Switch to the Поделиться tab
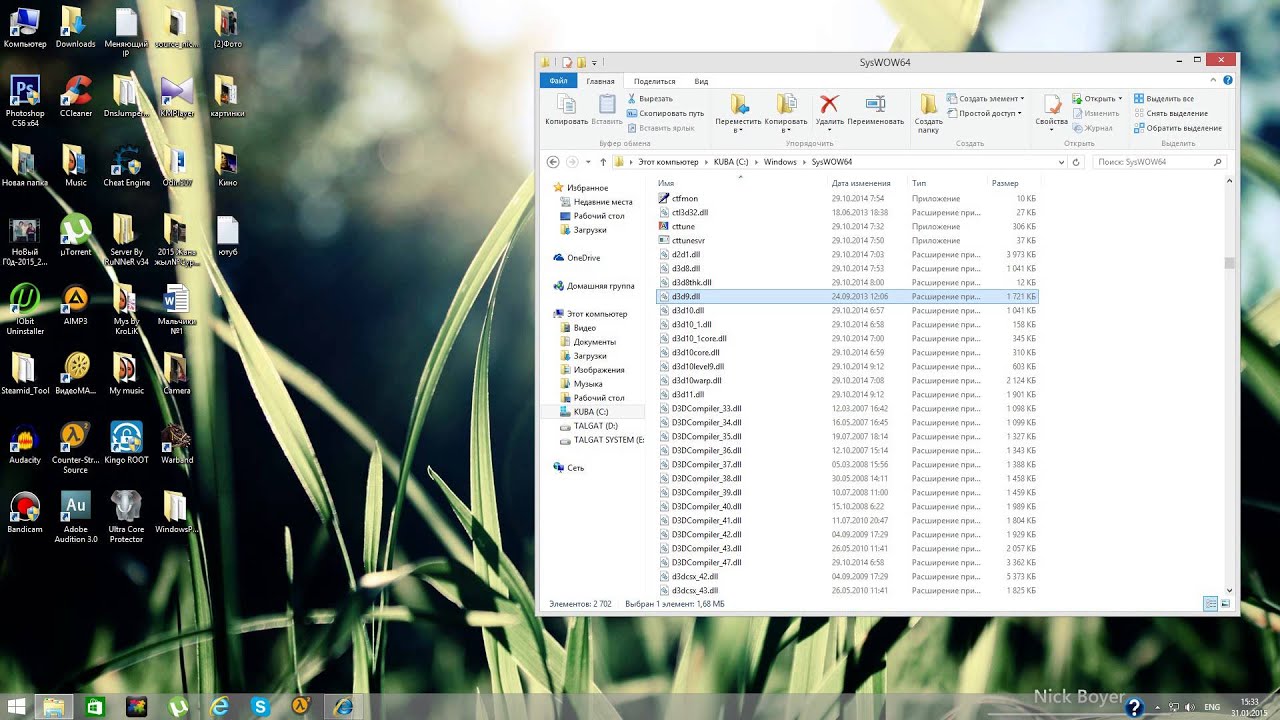 (x=654, y=81)
